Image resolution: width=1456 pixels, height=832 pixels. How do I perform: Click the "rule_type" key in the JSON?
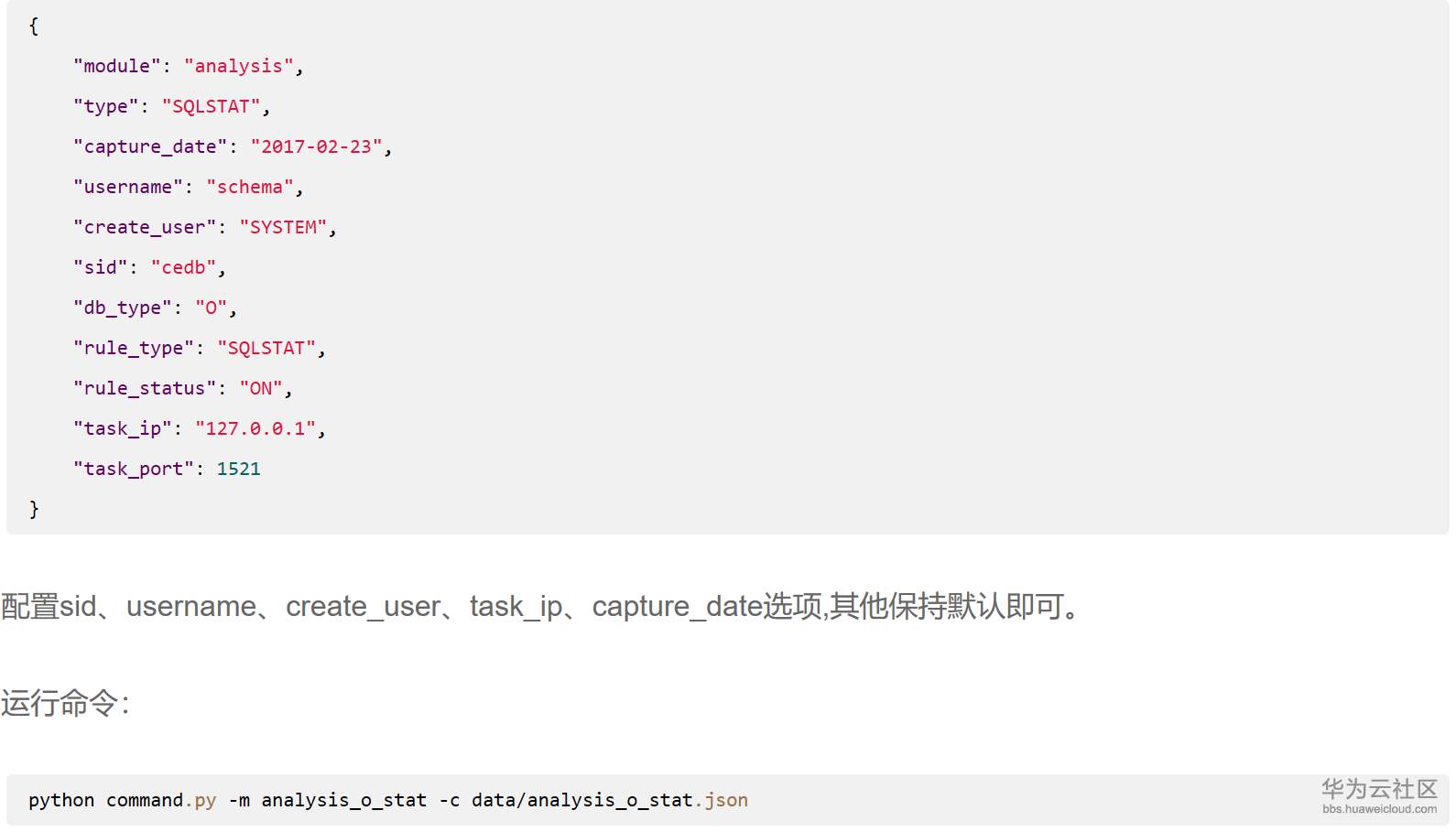(134, 349)
